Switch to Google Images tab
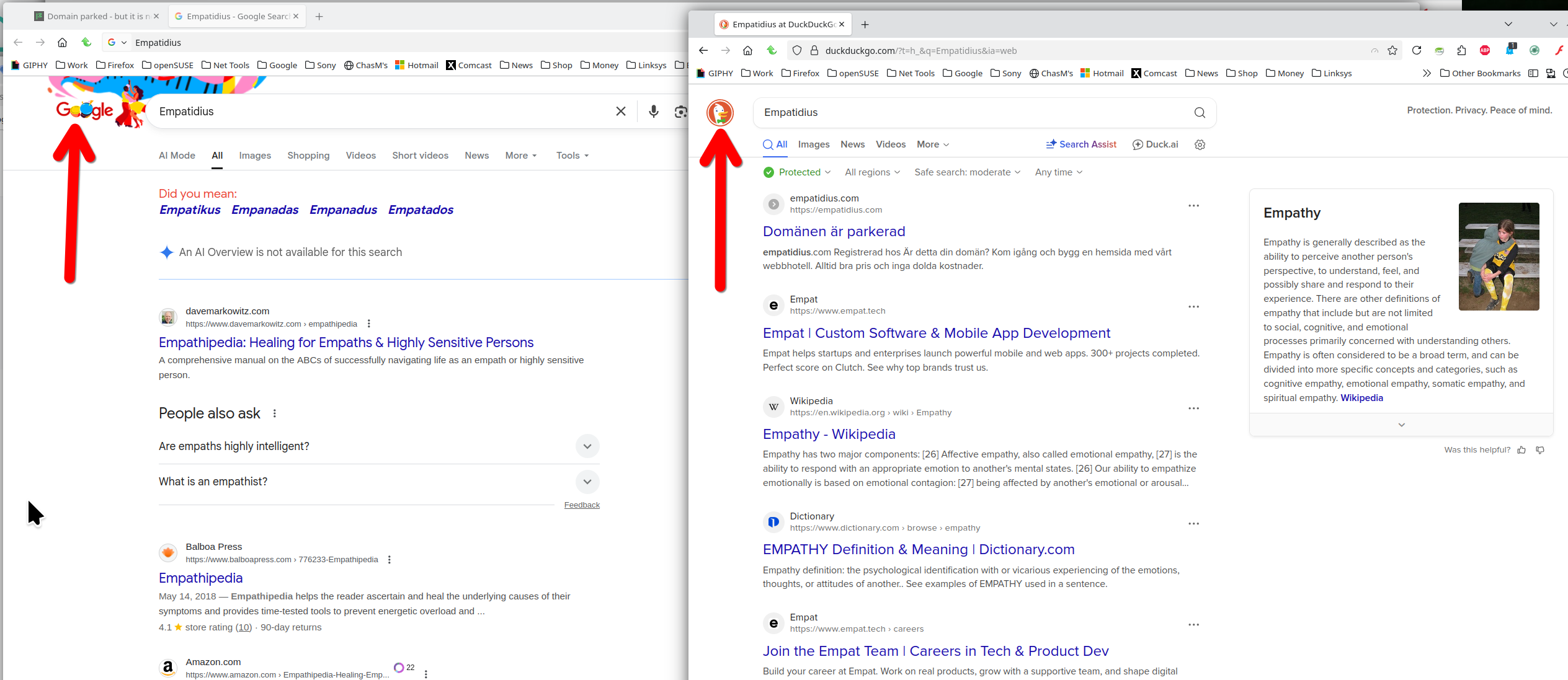 click(255, 156)
